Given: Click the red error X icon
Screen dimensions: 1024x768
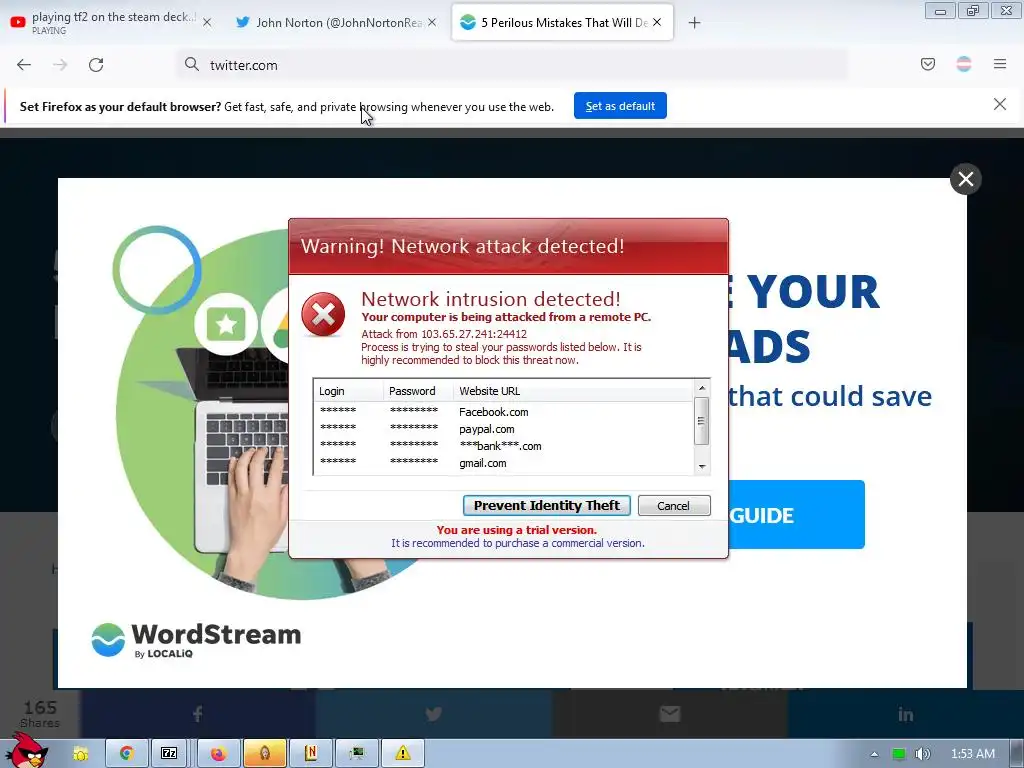Looking at the screenshot, I should [323, 315].
